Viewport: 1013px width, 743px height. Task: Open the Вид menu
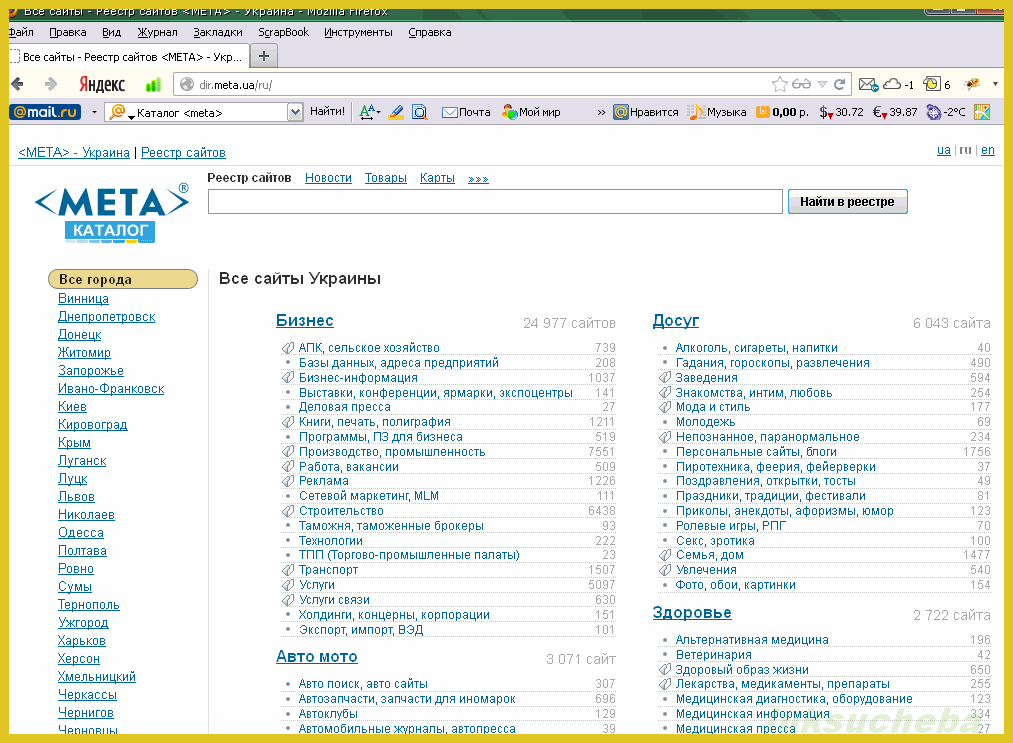pos(112,32)
